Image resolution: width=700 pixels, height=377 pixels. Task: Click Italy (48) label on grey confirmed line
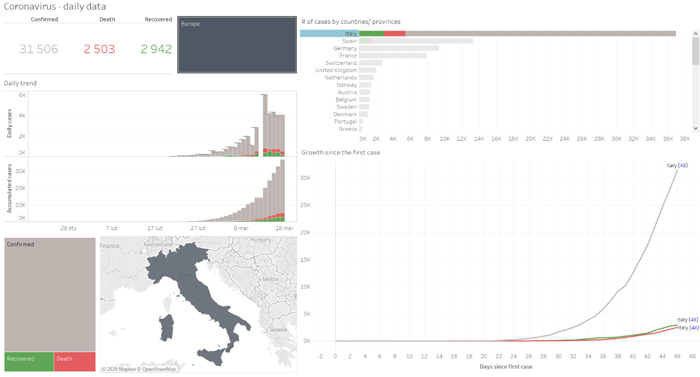677,165
